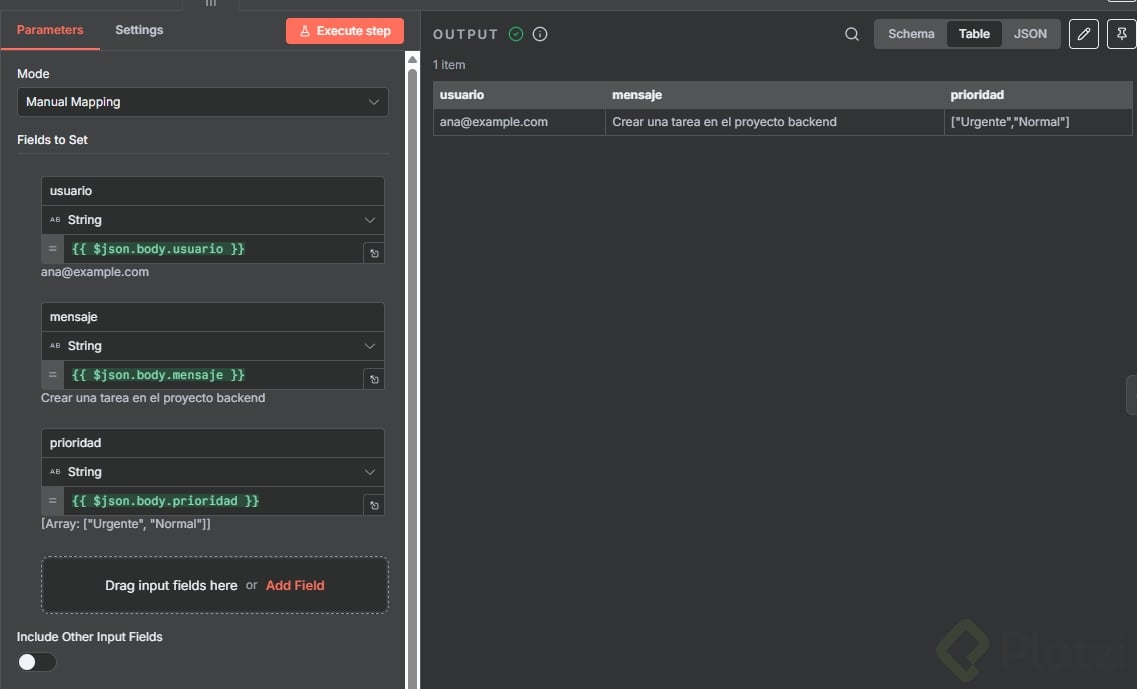This screenshot has height=689, width=1137.
Task: Click the ana@example.com table cell
Action: 519,122
